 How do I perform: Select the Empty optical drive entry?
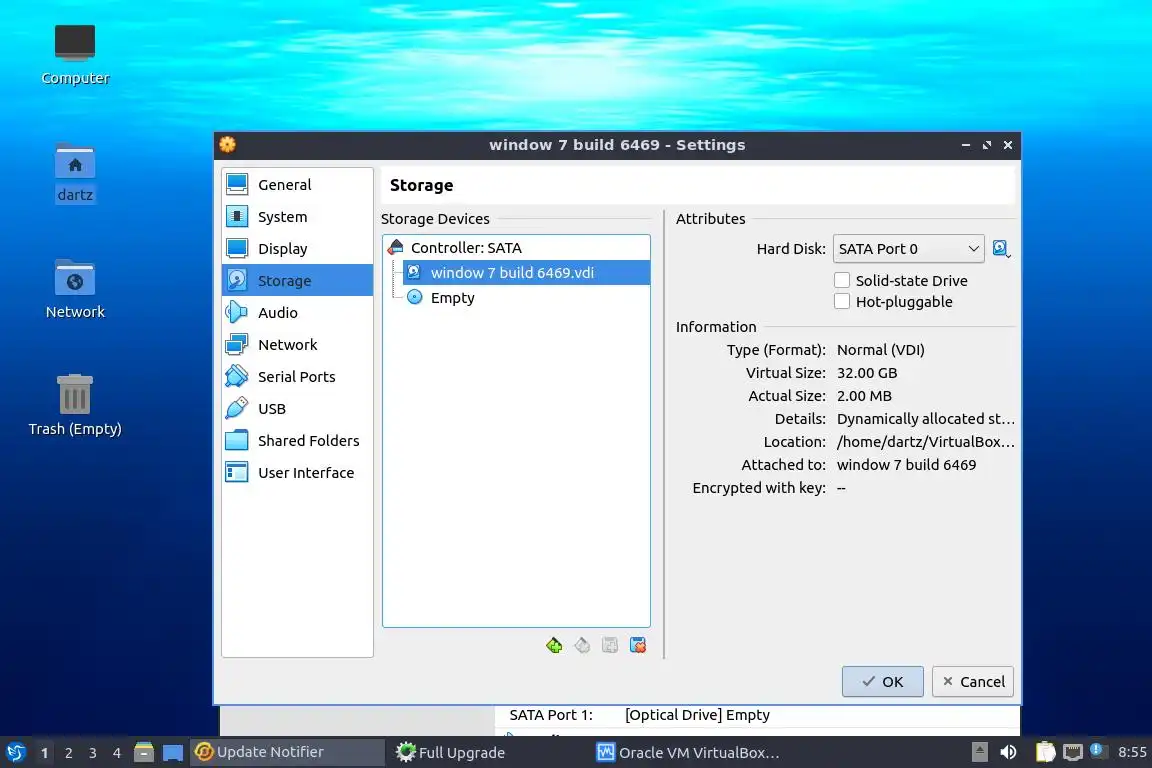point(526,298)
